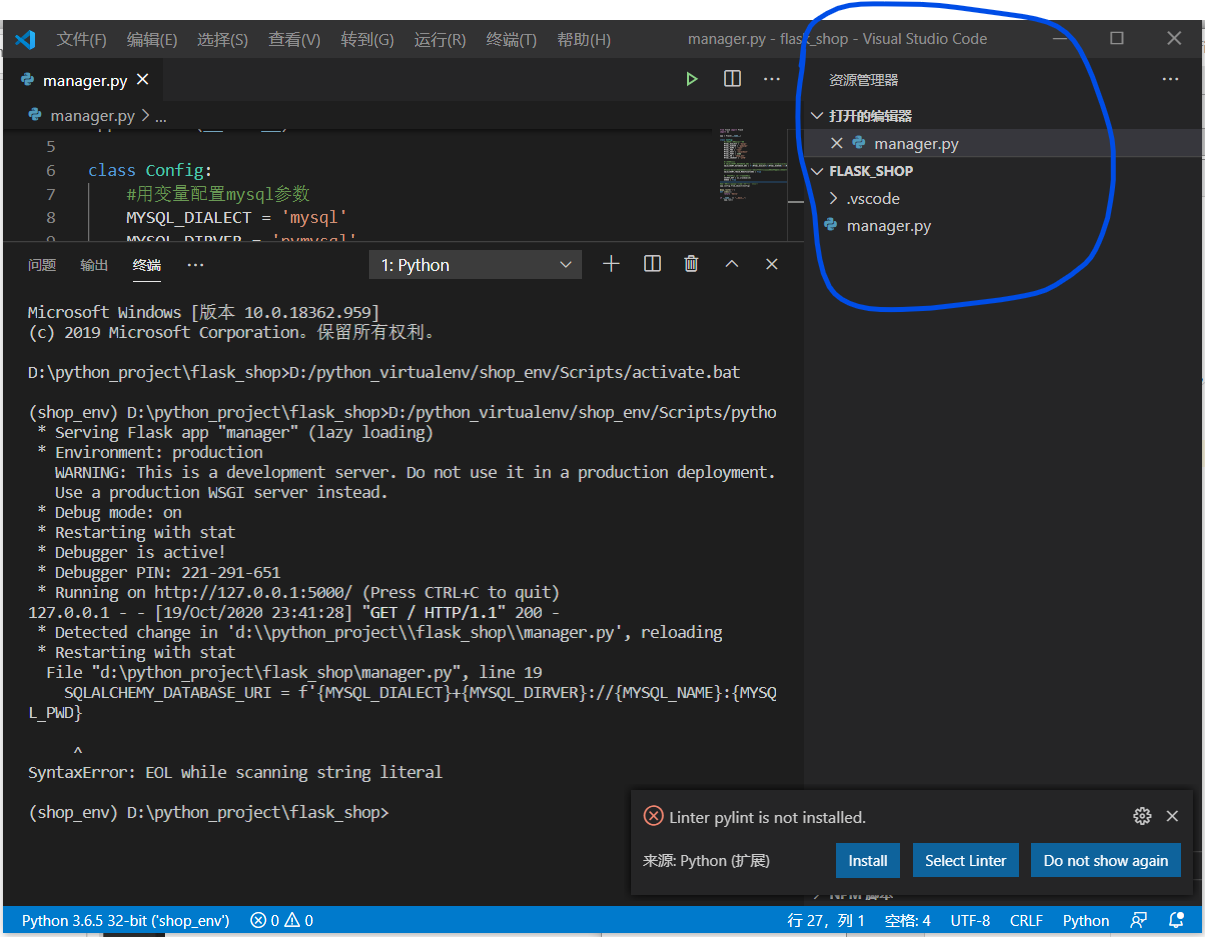Change the CRLF end of line sequence

tap(1026, 920)
